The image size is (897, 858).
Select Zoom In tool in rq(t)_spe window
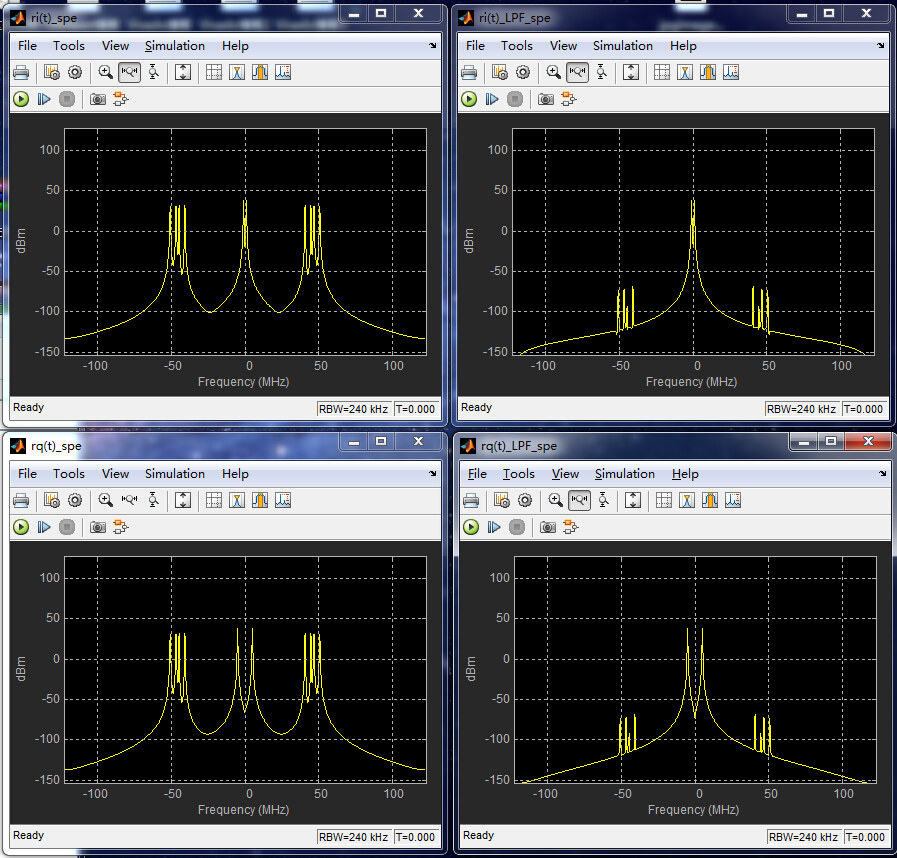pyautogui.click(x=105, y=500)
